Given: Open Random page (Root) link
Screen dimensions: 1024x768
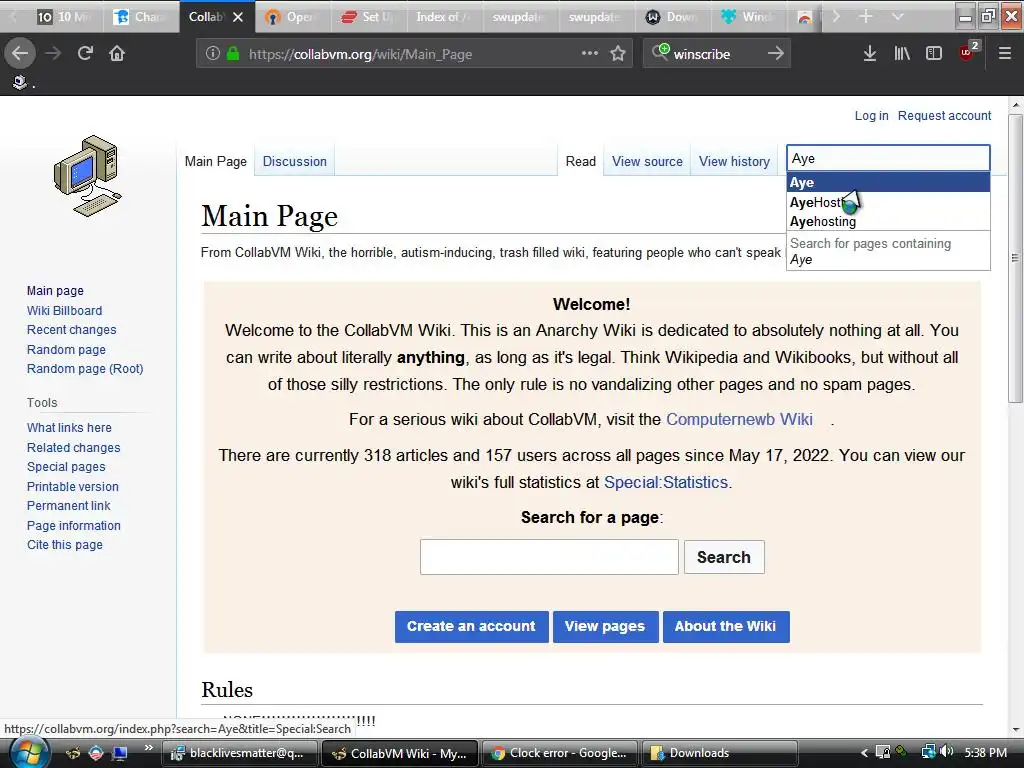Looking at the screenshot, I should click(x=85, y=368).
